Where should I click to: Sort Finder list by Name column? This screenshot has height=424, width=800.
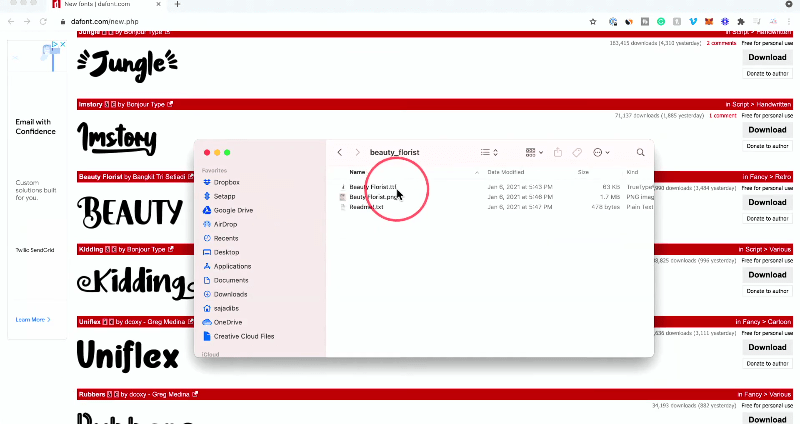tap(357, 172)
